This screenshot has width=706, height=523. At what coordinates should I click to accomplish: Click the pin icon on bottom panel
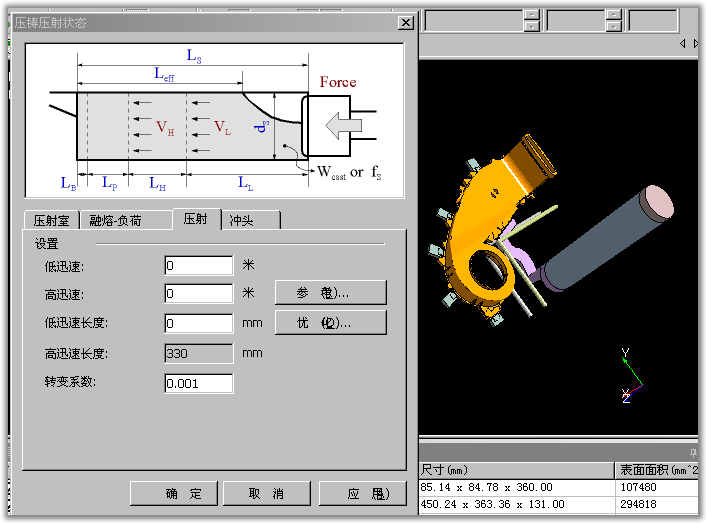693,453
